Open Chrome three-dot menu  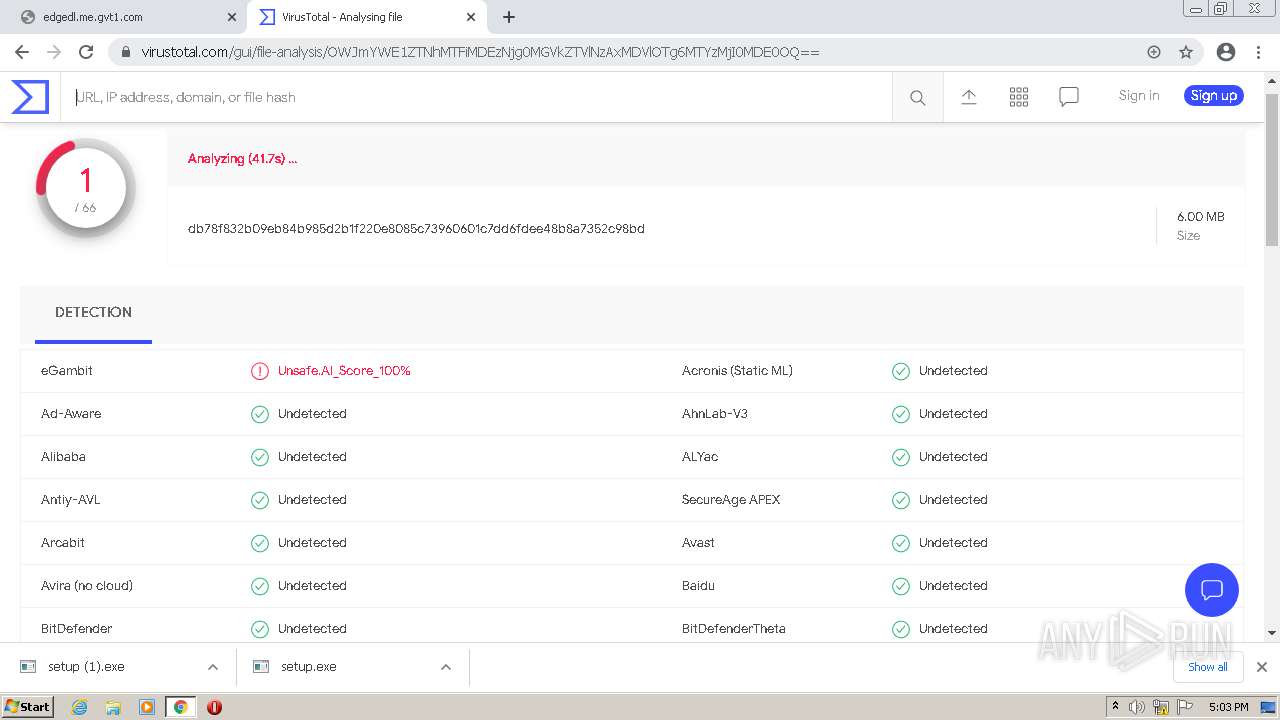pyautogui.click(x=1258, y=52)
